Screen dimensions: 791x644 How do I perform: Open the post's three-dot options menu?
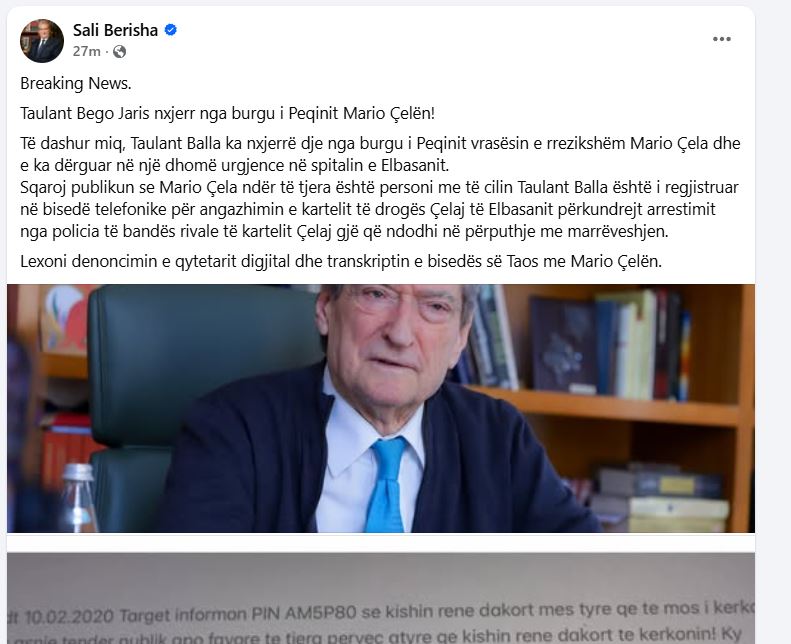[x=721, y=39]
